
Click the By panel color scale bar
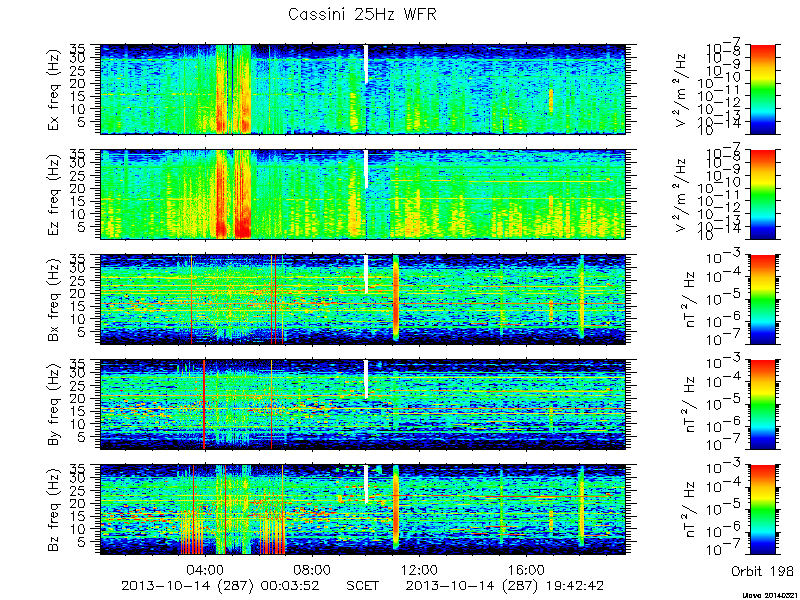click(762, 405)
